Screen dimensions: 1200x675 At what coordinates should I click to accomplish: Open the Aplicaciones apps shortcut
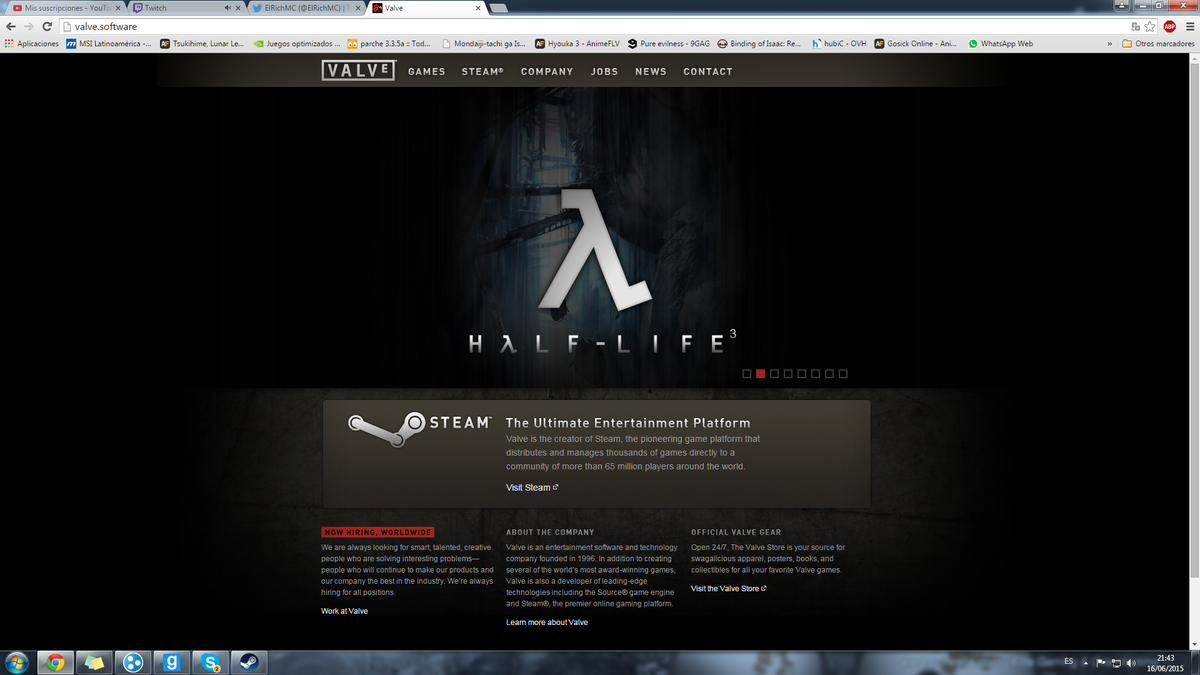point(31,44)
